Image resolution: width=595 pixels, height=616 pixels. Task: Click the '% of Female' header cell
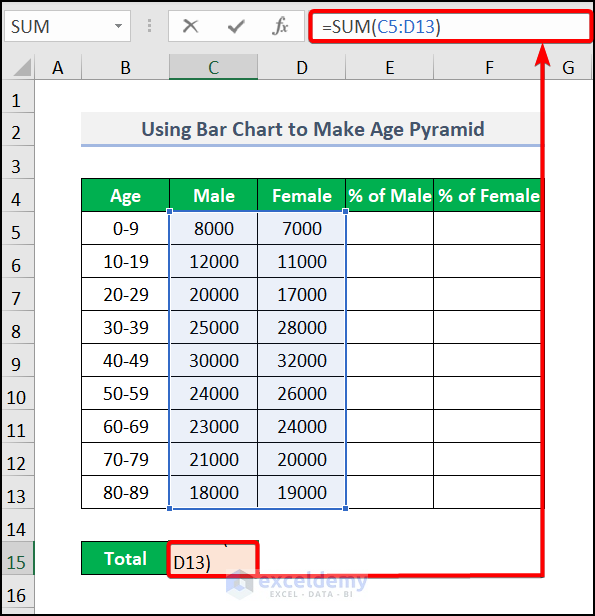487,195
